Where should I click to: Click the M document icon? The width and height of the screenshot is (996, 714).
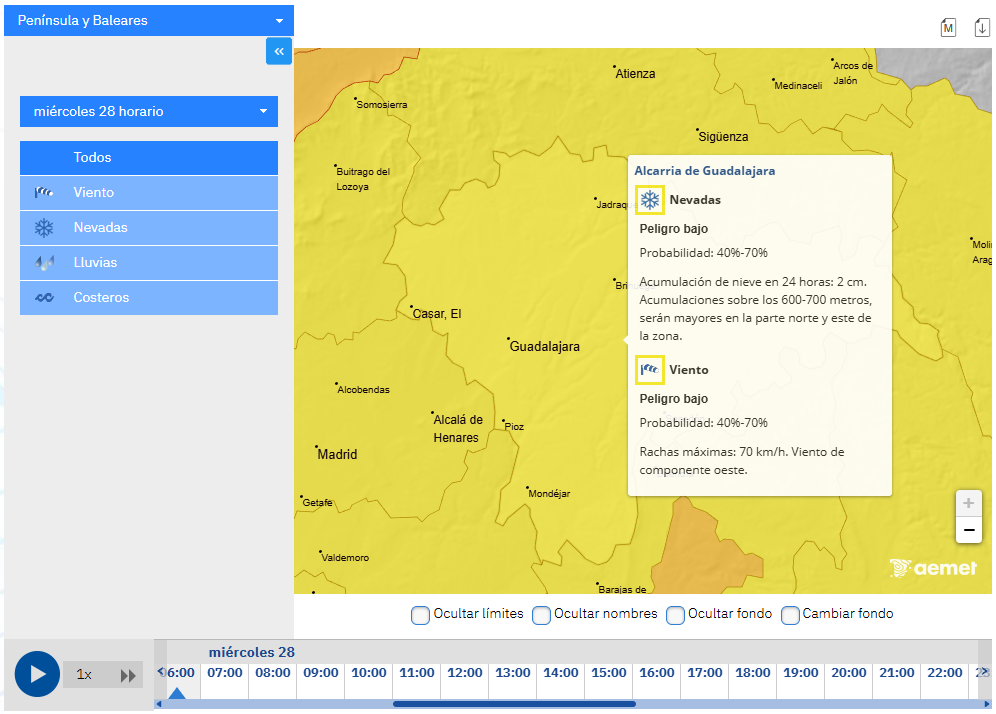948,27
